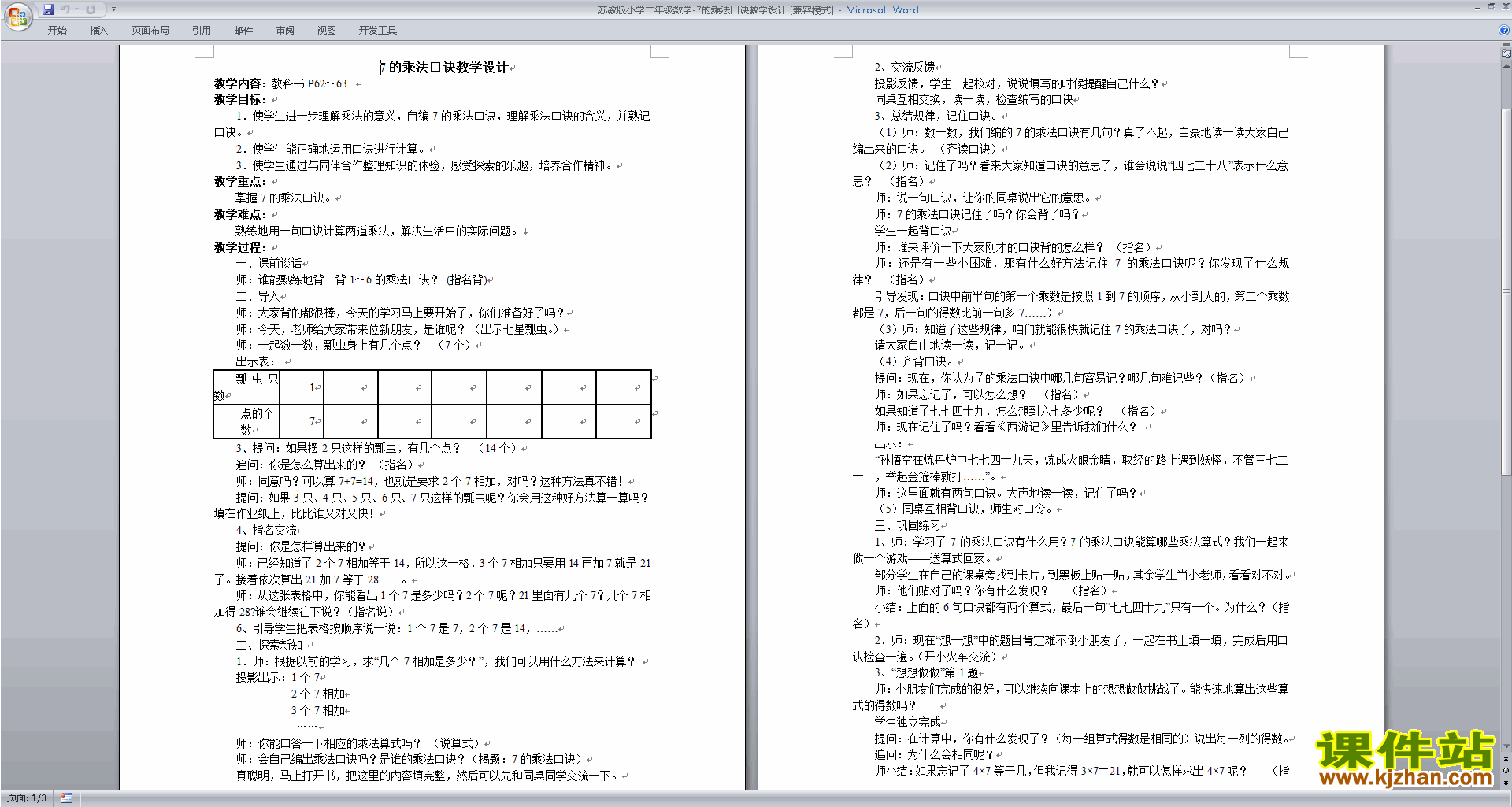Open Customize Quick Access Toolbar dropdown

click(x=113, y=9)
